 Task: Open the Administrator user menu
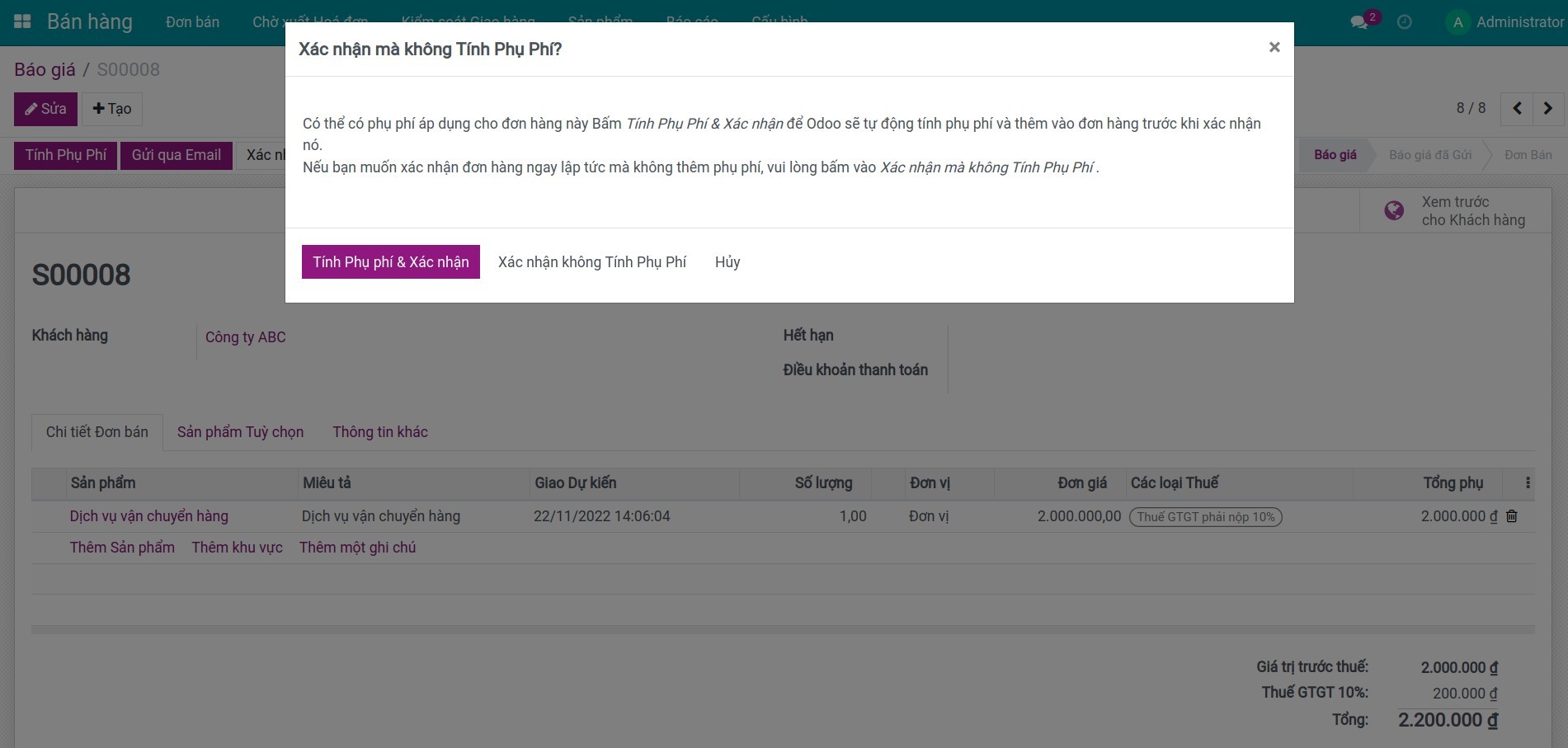pyautogui.click(x=1505, y=22)
